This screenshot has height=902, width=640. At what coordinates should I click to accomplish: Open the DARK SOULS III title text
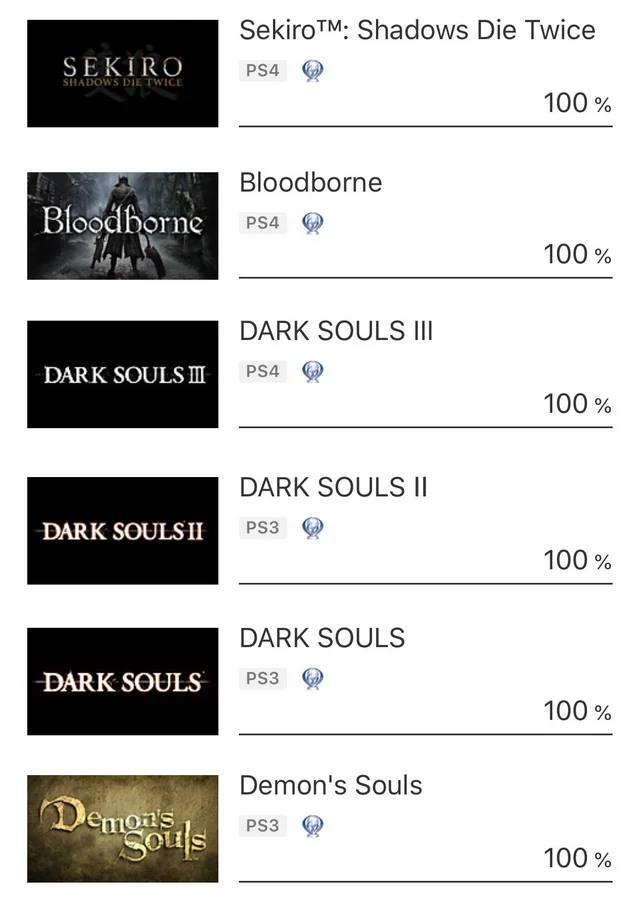(x=336, y=331)
